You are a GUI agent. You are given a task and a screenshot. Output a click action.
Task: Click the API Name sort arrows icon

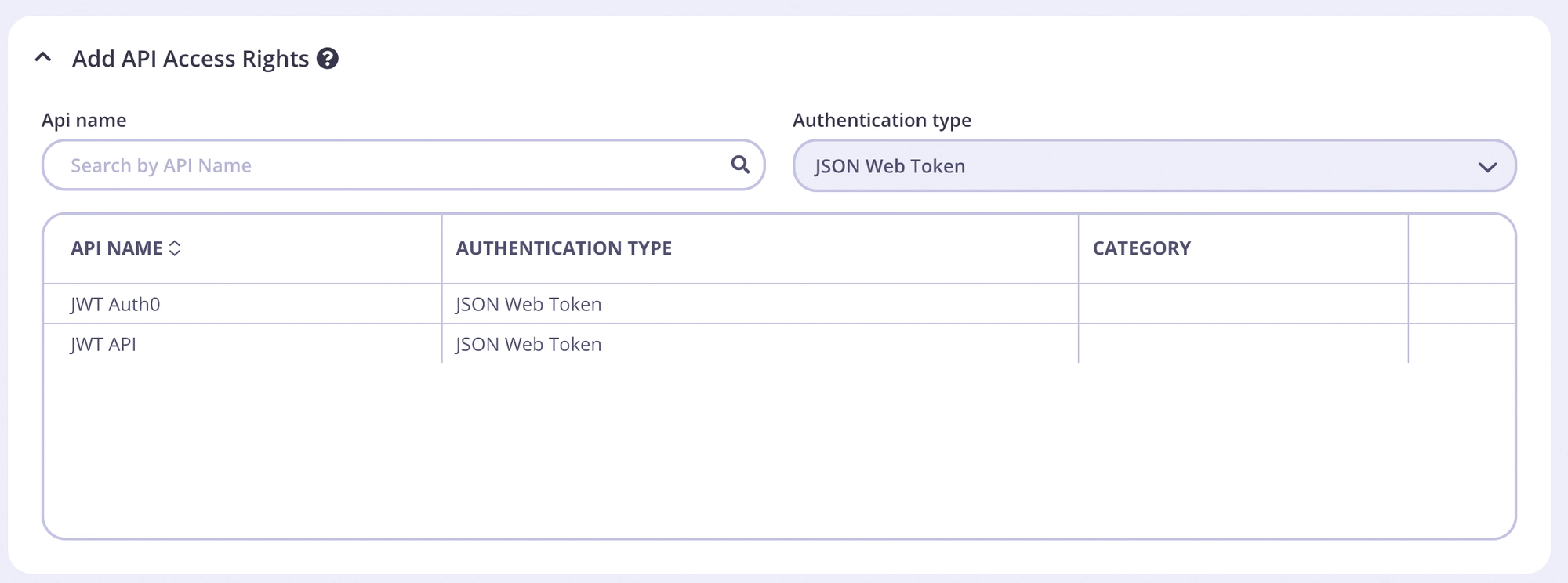point(175,248)
